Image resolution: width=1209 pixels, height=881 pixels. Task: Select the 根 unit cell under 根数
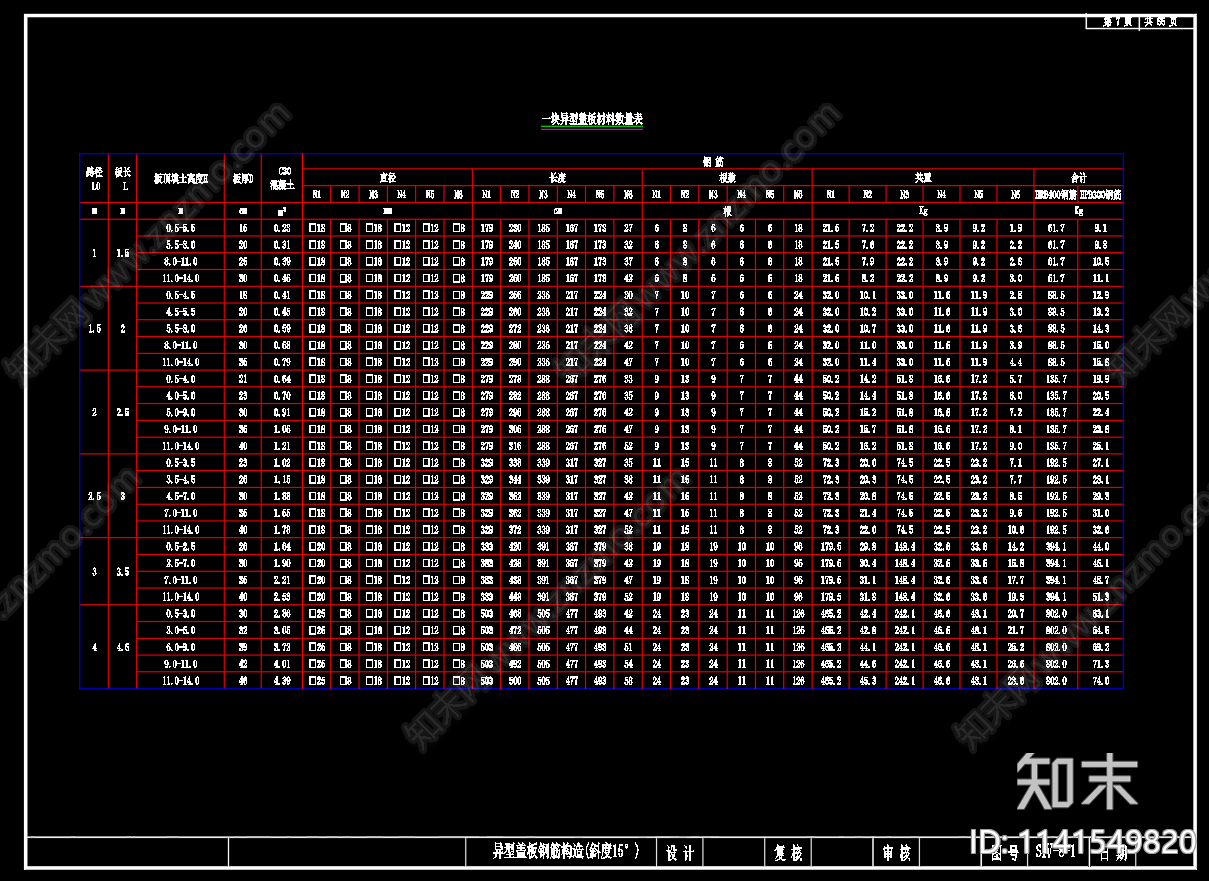coord(727,211)
